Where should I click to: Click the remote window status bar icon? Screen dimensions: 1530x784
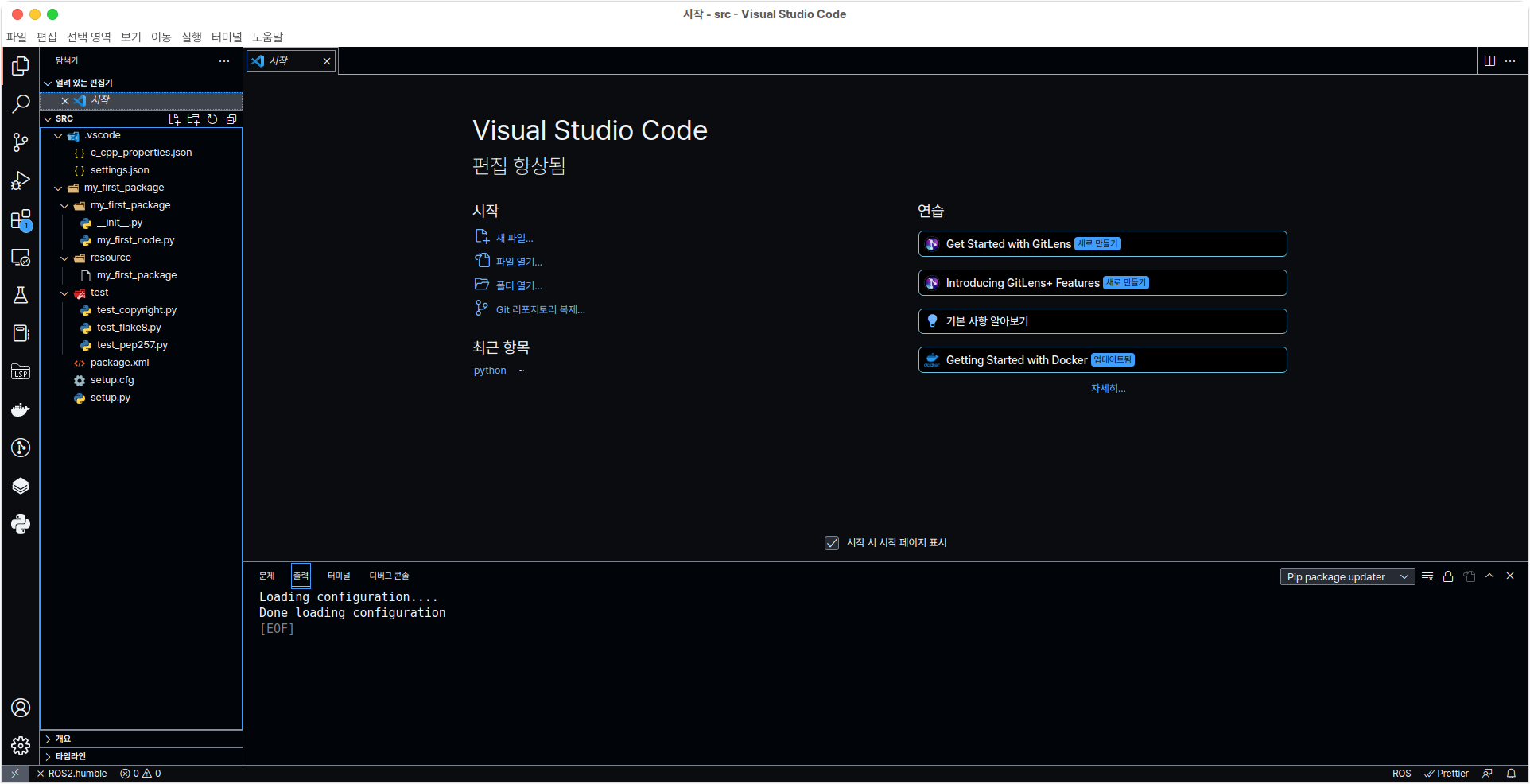pos(15,774)
